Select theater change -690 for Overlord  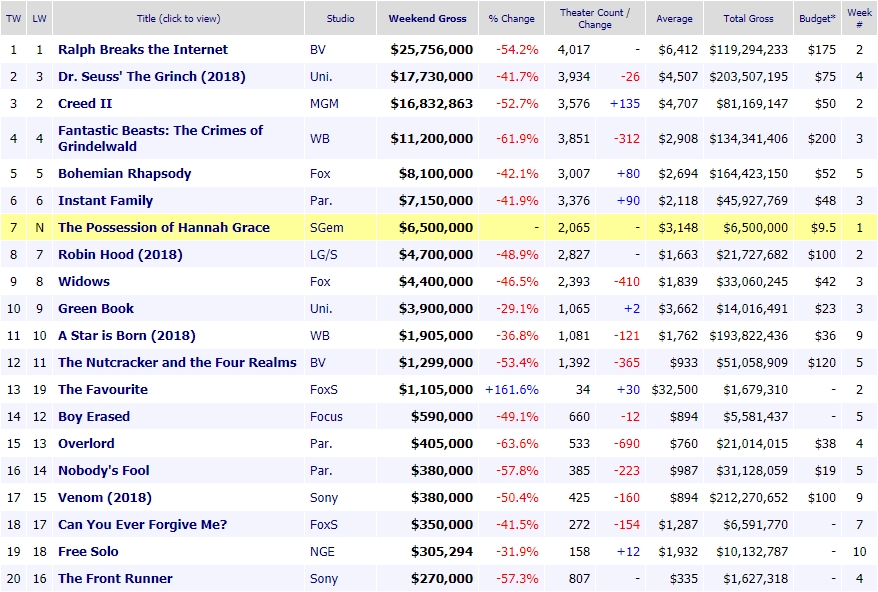[x=626, y=444]
